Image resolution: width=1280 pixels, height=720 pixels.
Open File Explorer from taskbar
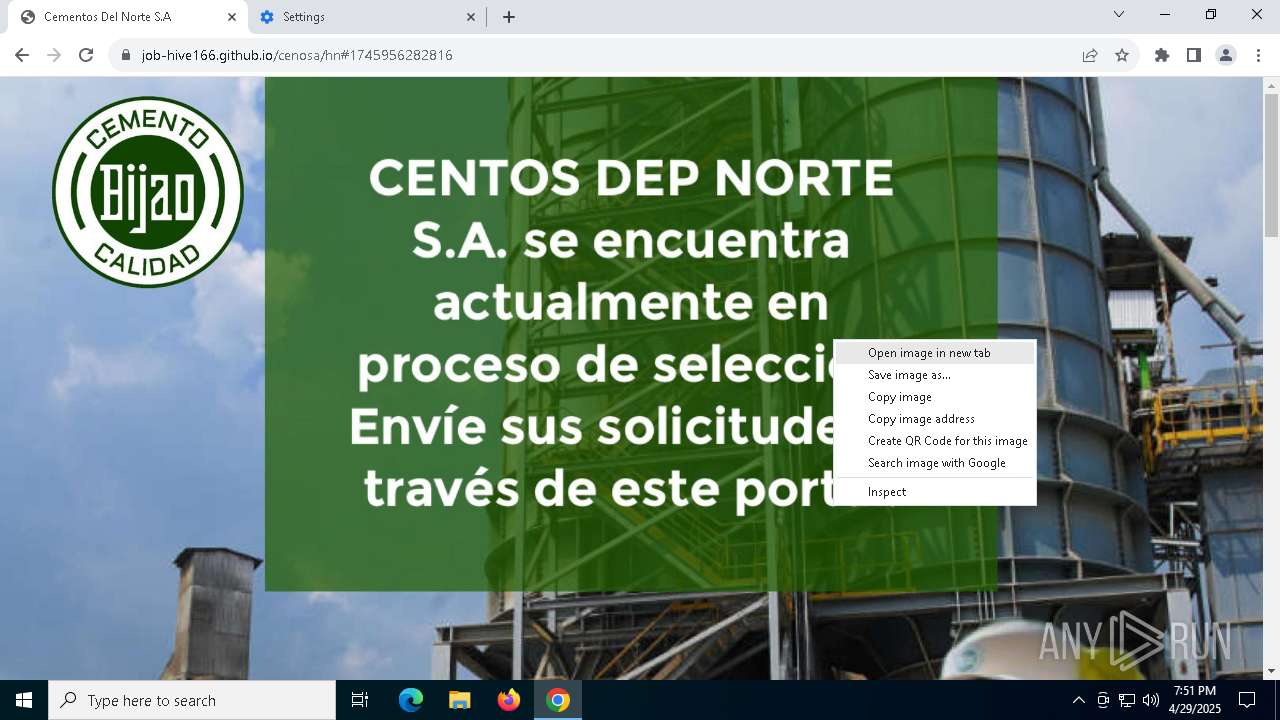pyautogui.click(x=459, y=700)
